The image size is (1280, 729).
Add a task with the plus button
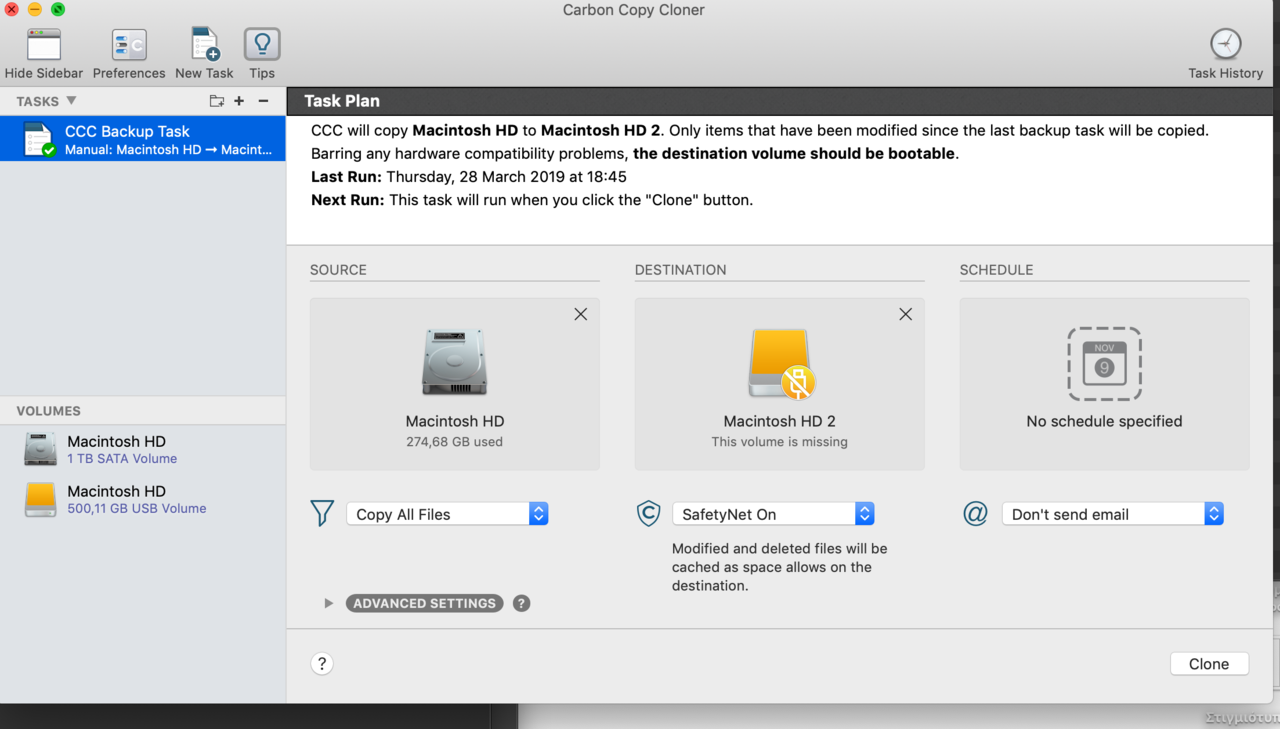coord(239,101)
